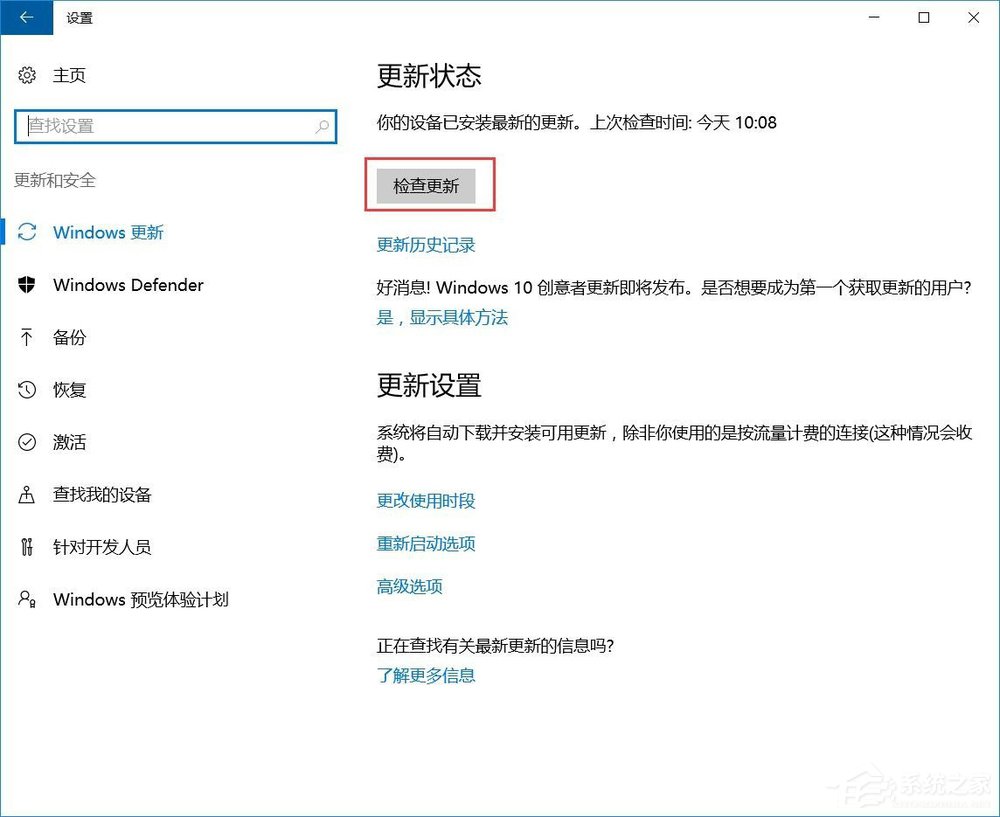
Task: Select the 更新和安全 heading
Action: (53, 180)
